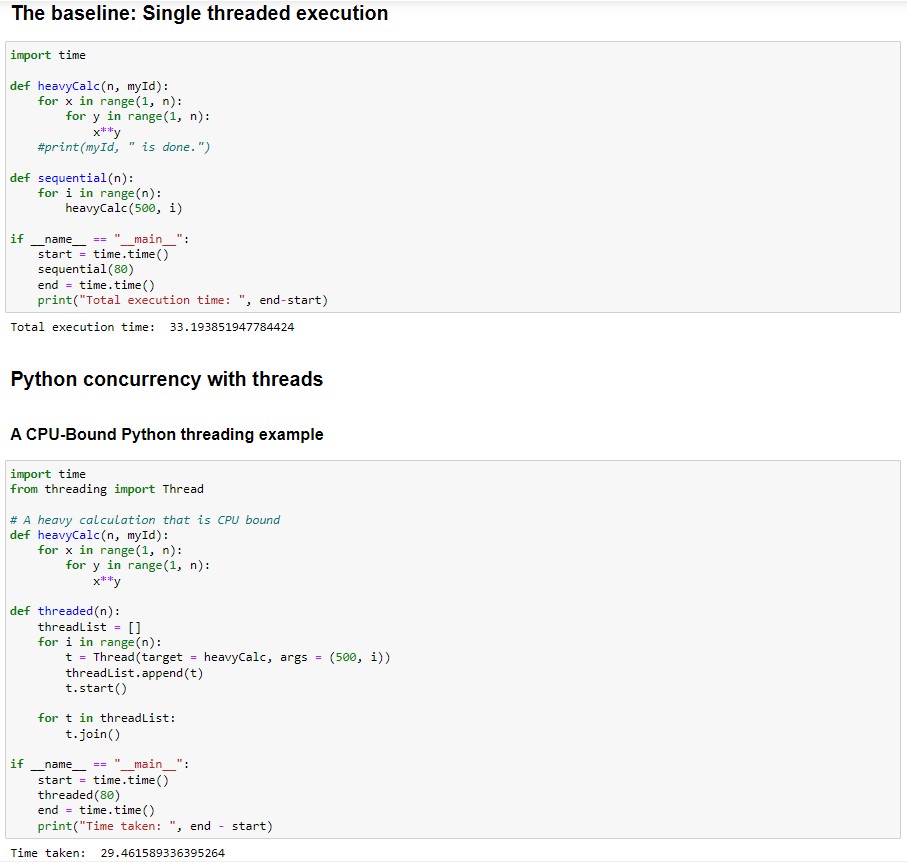Click 'def threaded(n):' line
This screenshot has height=862, width=907.
[65, 611]
